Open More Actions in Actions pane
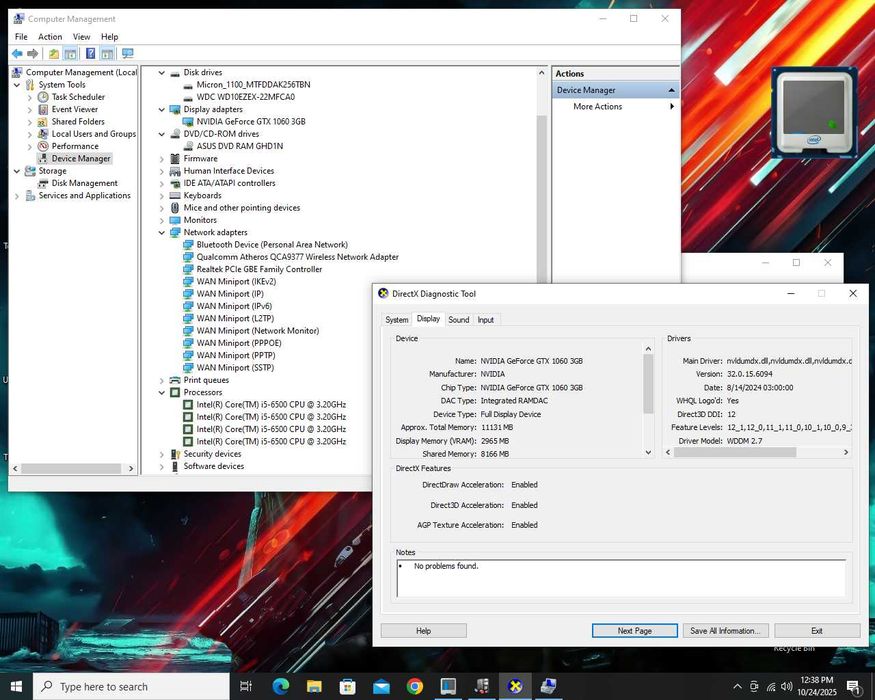 click(x=598, y=106)
